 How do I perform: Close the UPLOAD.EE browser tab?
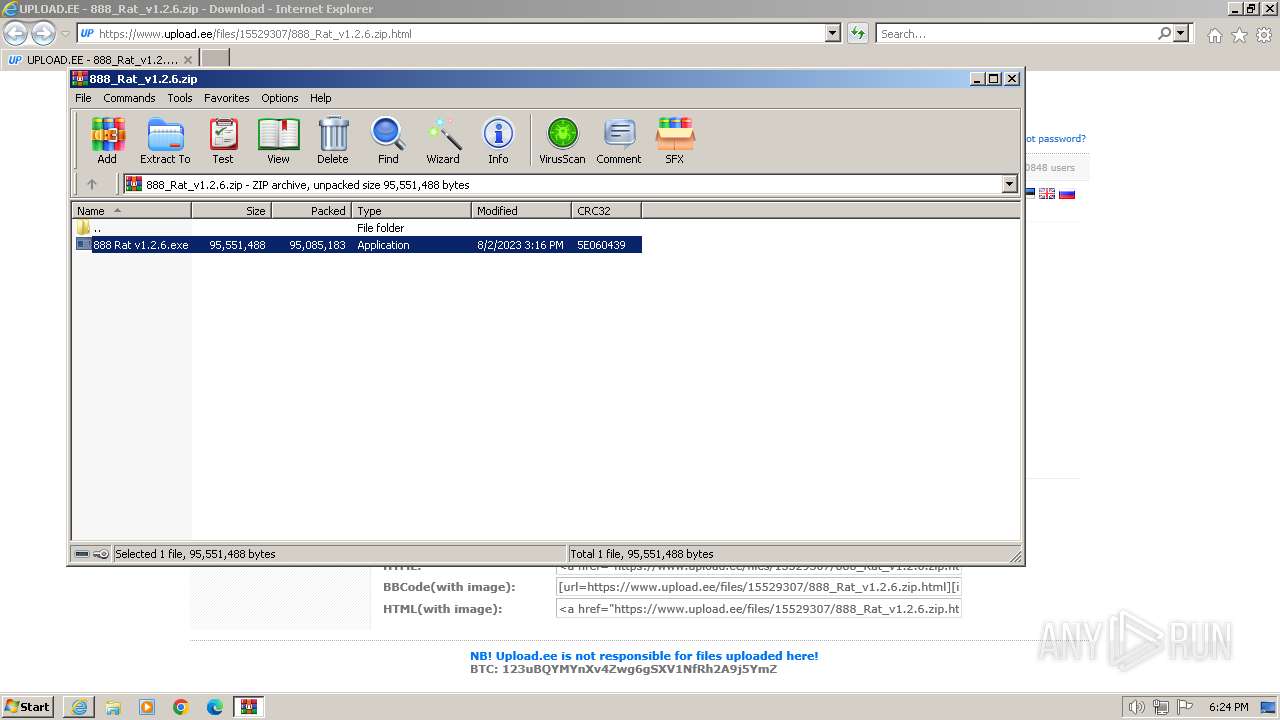pyautogui.click(x=187, y=60)
